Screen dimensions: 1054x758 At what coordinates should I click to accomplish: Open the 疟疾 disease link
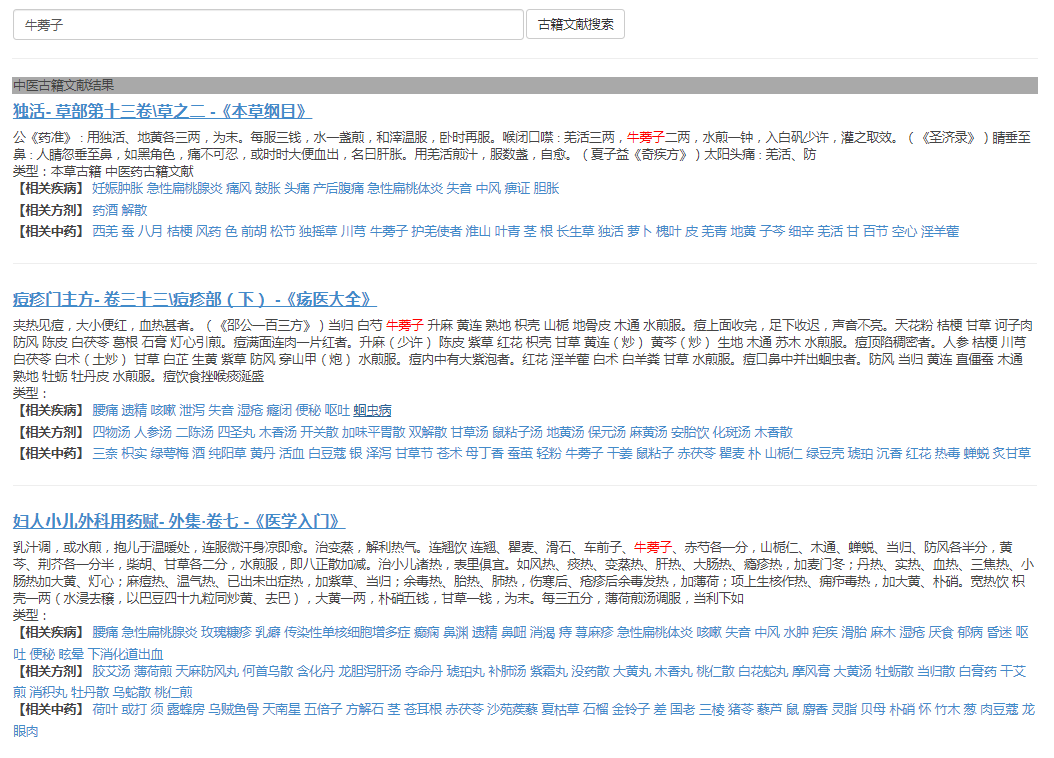pos(825,632)
